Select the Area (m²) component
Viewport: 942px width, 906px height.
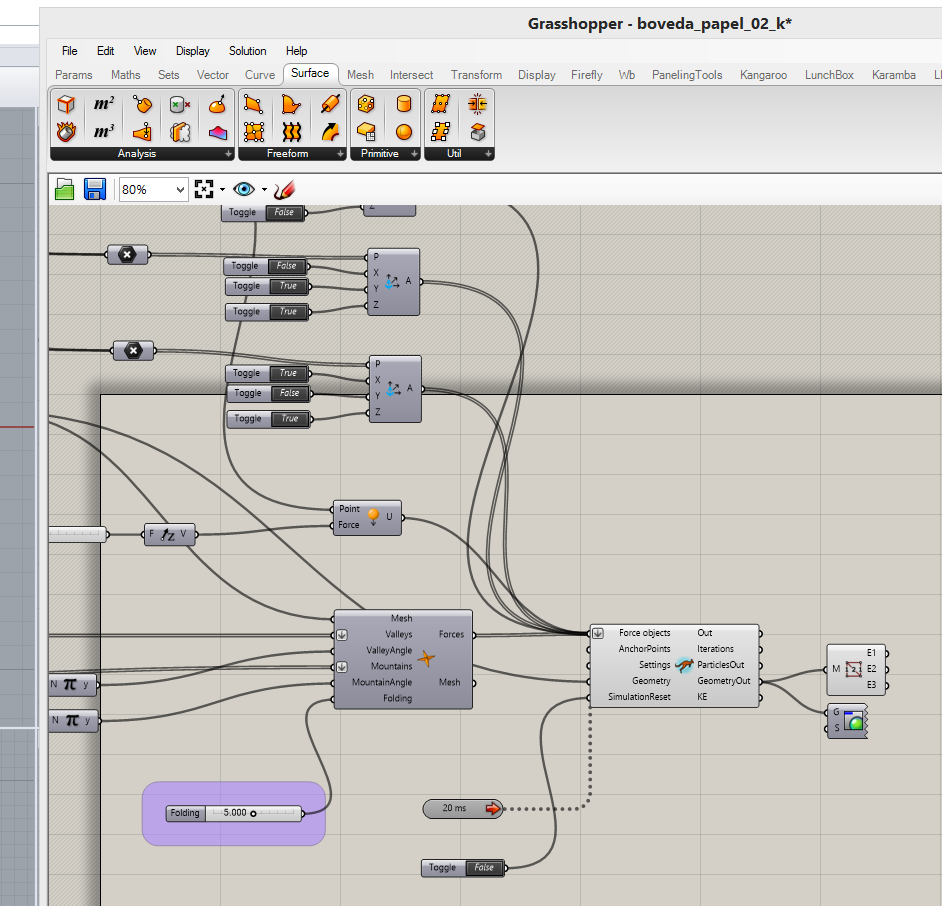[103, 105]
